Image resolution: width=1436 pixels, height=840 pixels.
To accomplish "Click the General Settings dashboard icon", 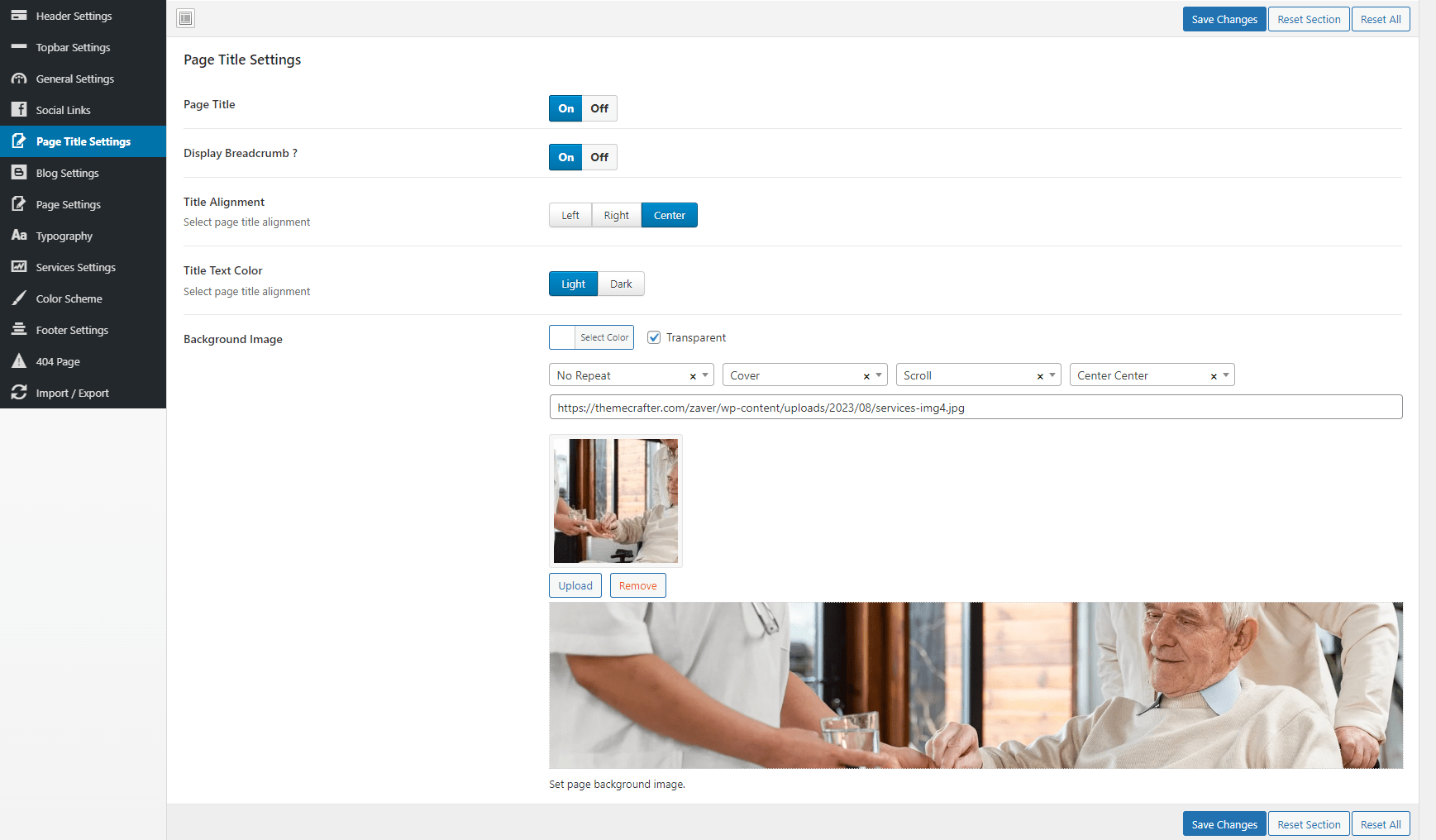I will click(19, 79).
